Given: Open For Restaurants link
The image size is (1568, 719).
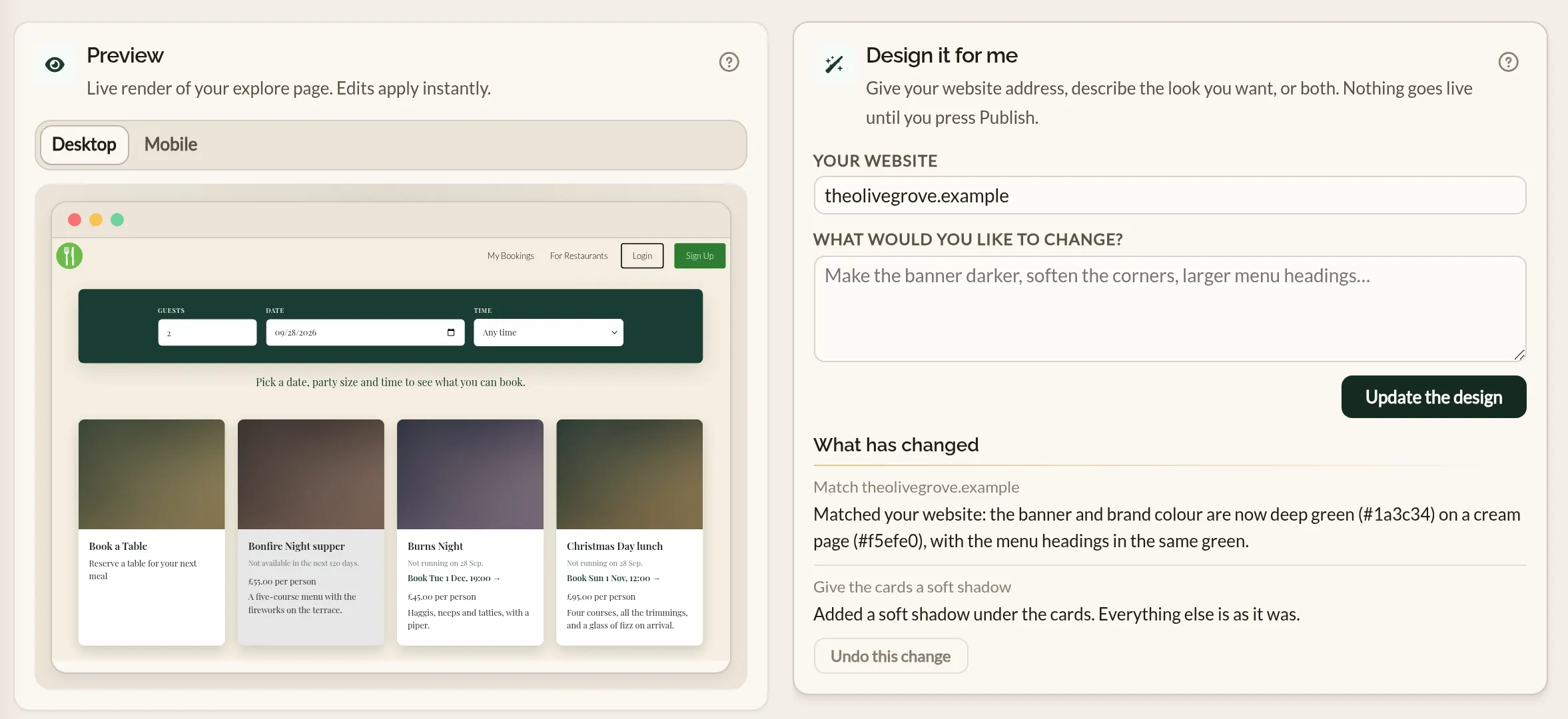Looking at the screenshot, I should click(579, 256).
